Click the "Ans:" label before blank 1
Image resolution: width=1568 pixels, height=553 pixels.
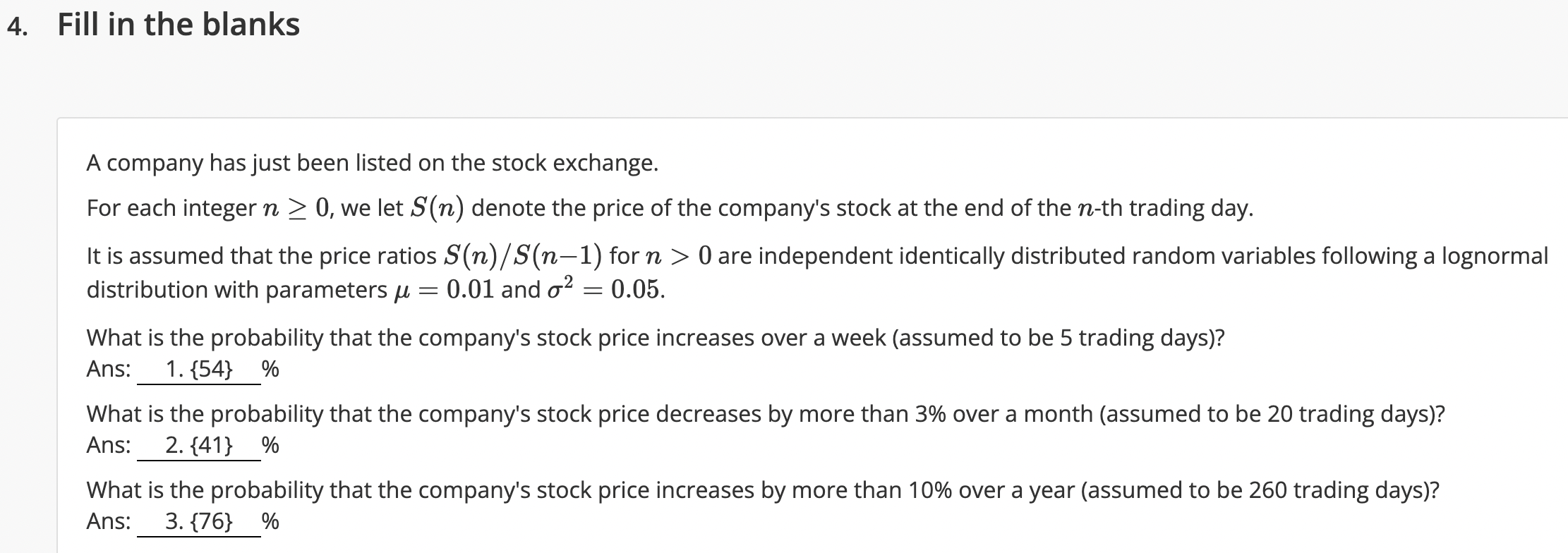(109, 369)
